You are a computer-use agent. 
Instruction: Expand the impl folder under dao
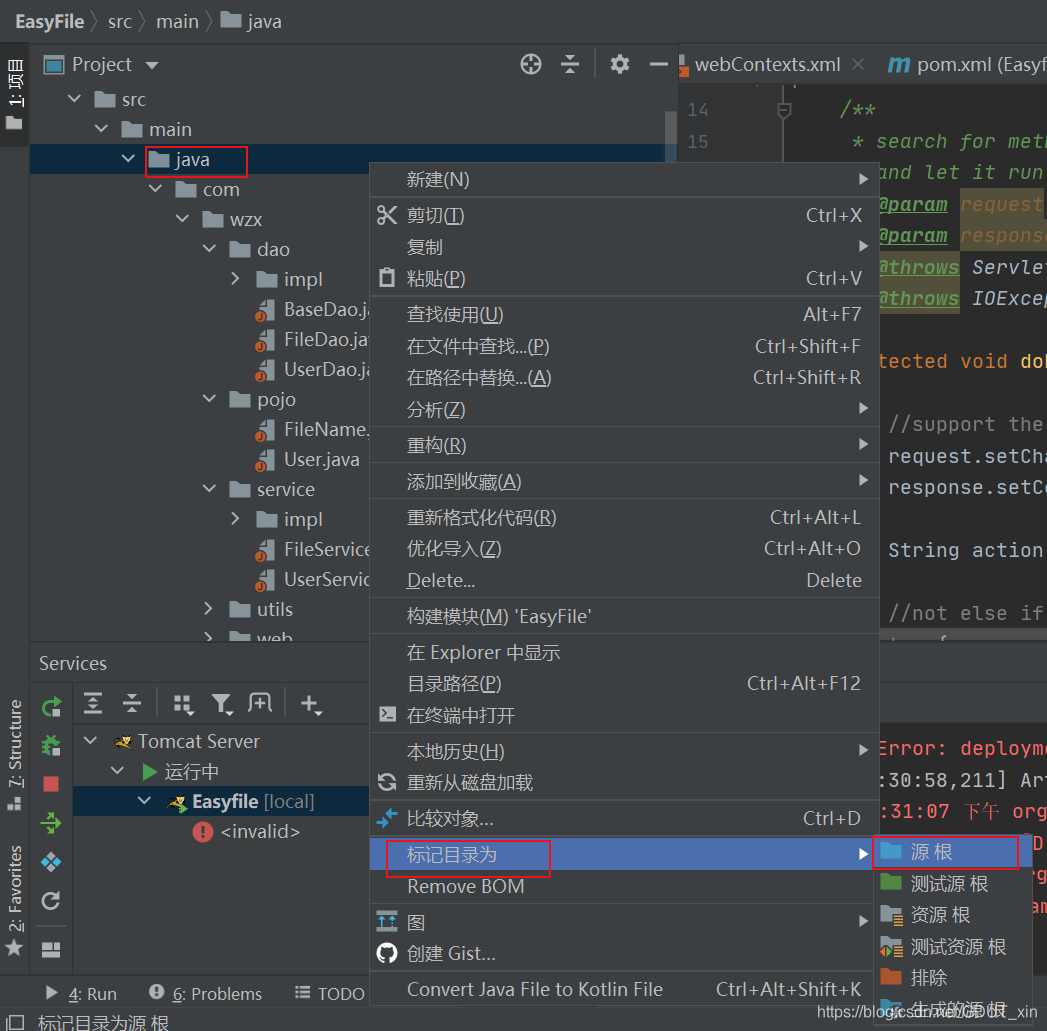(235, 278)
